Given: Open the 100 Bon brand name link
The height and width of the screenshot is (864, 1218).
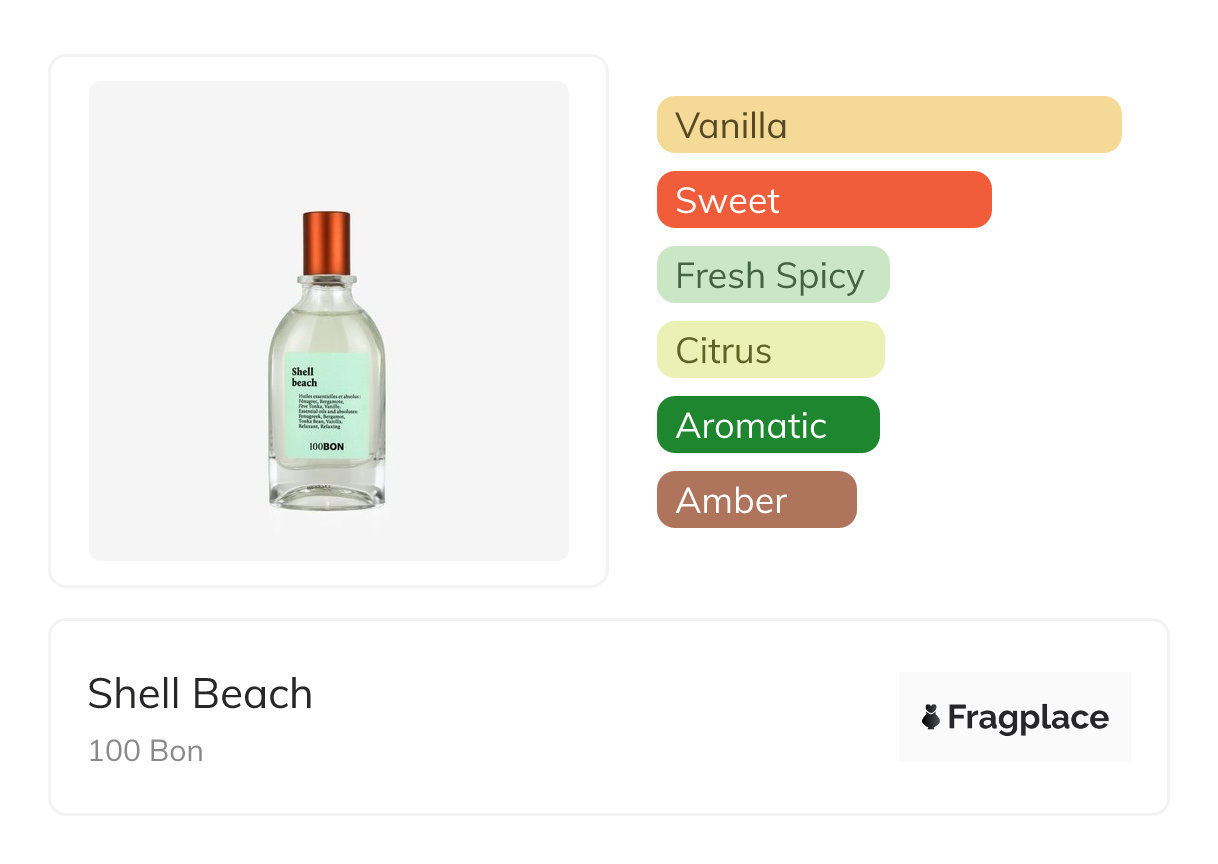Looking at the screenshot, I should point(146,751).
